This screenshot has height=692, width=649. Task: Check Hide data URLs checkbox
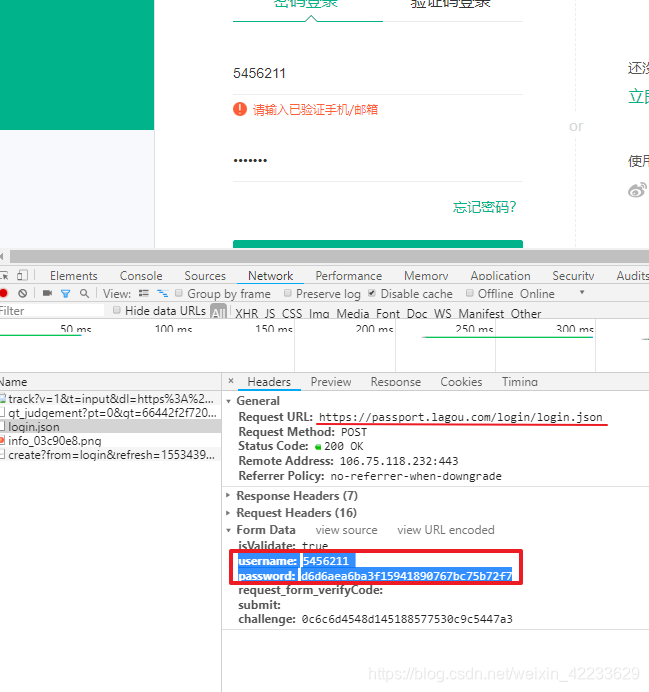pyautogui.click(x=116, y=310)
